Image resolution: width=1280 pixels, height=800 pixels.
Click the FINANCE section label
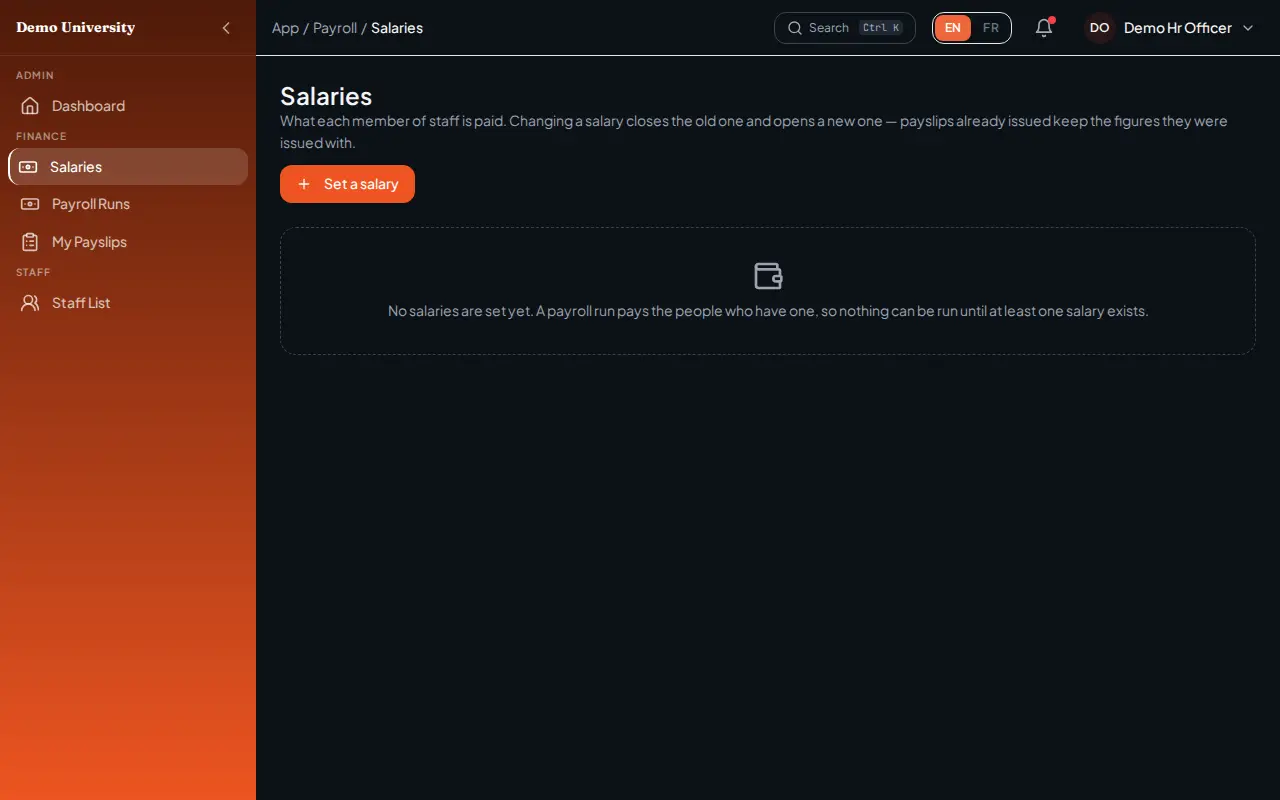[x=41, y=136]
